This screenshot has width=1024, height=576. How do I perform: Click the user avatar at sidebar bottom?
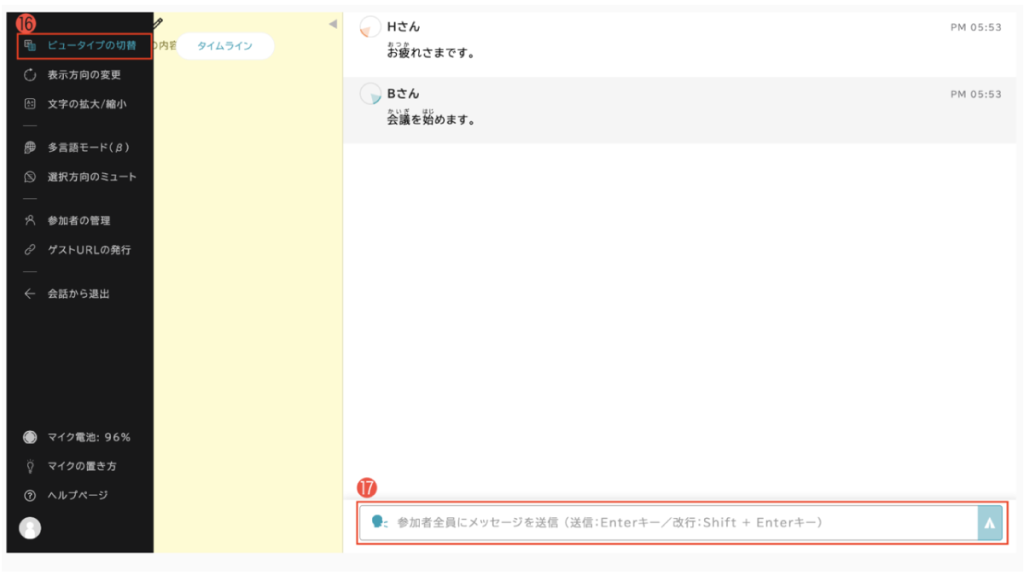(x=30, y=528)
